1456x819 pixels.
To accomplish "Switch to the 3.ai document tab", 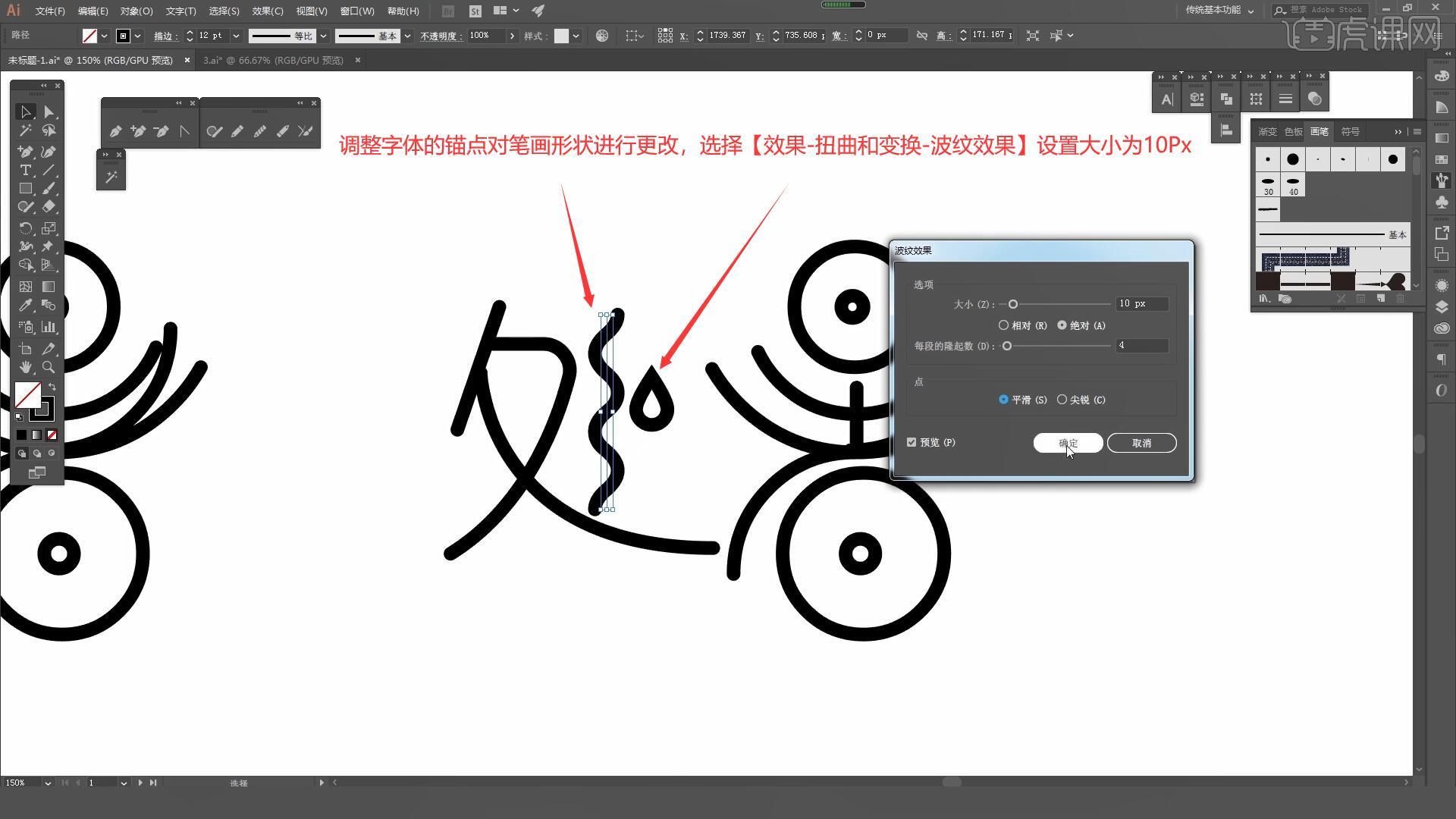I will [272, 60].
